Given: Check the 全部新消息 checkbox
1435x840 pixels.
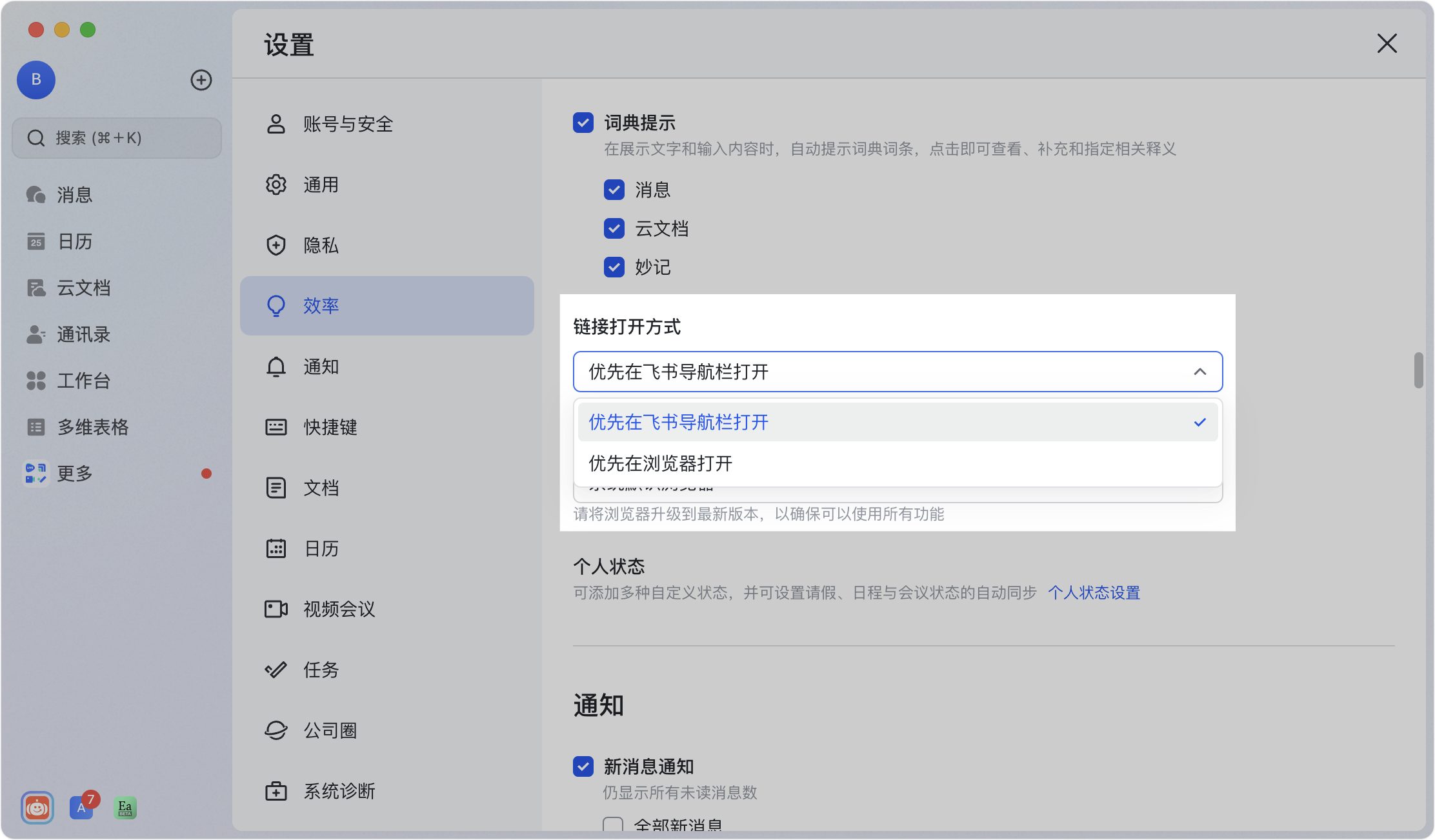Looking at the screenshot, I should (613, 825).
